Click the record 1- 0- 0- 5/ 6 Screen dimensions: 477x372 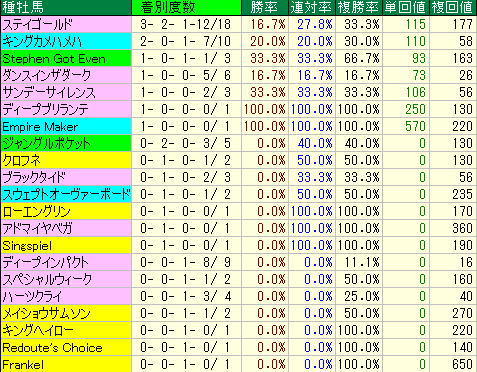185,75
